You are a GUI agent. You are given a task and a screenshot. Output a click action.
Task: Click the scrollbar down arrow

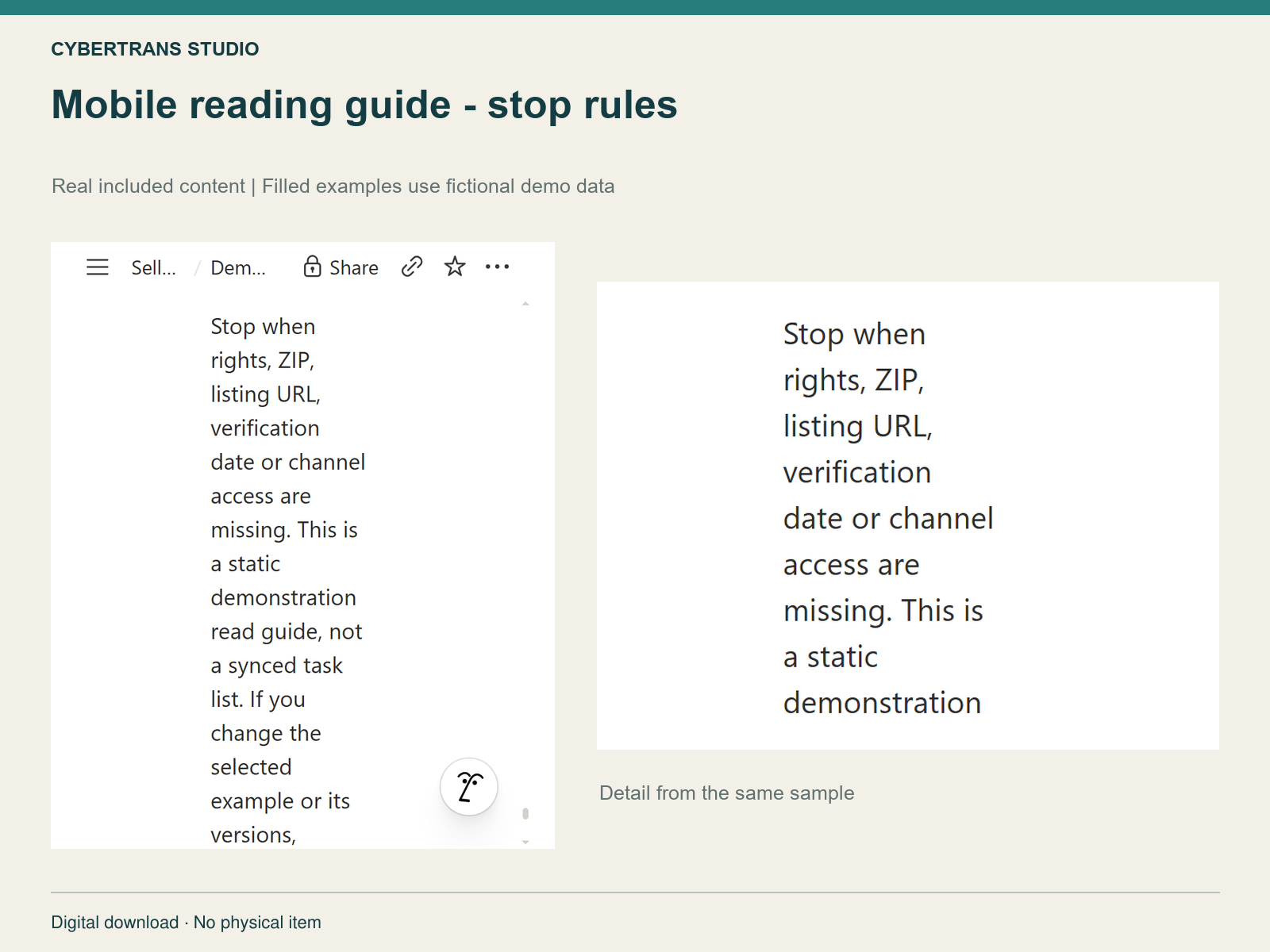coord(525,842)
